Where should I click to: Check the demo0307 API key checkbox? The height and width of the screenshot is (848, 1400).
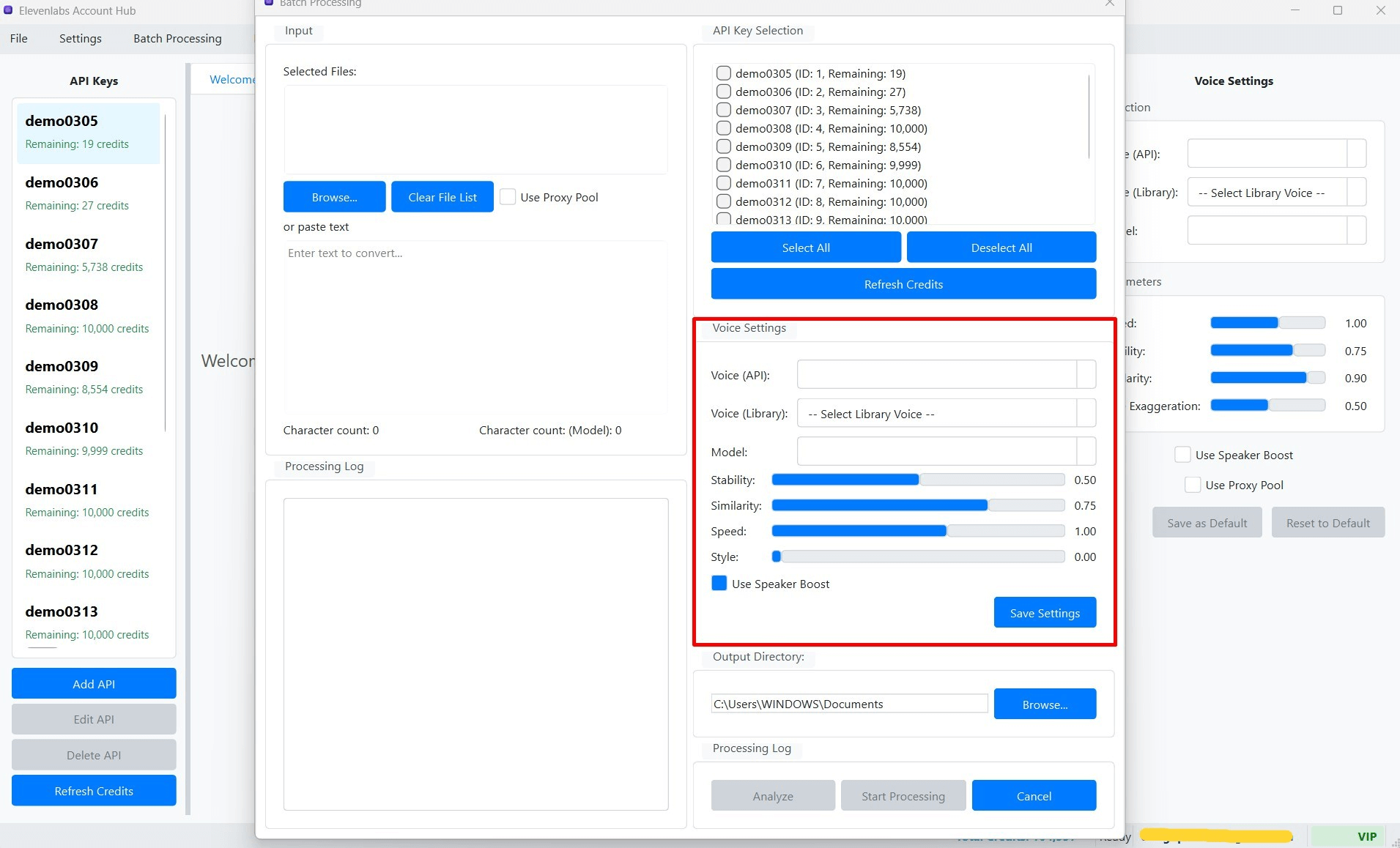724,110
